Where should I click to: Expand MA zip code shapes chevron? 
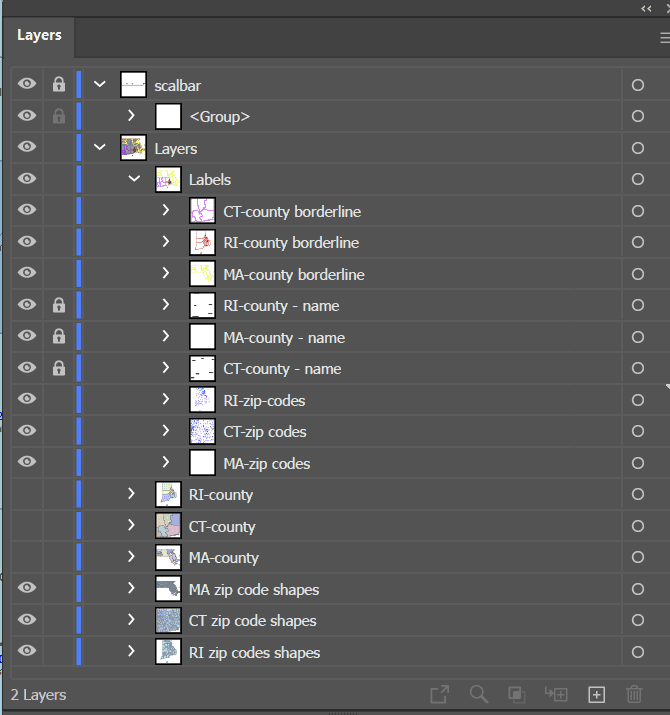pyautogui.click(x=131, y=588)
